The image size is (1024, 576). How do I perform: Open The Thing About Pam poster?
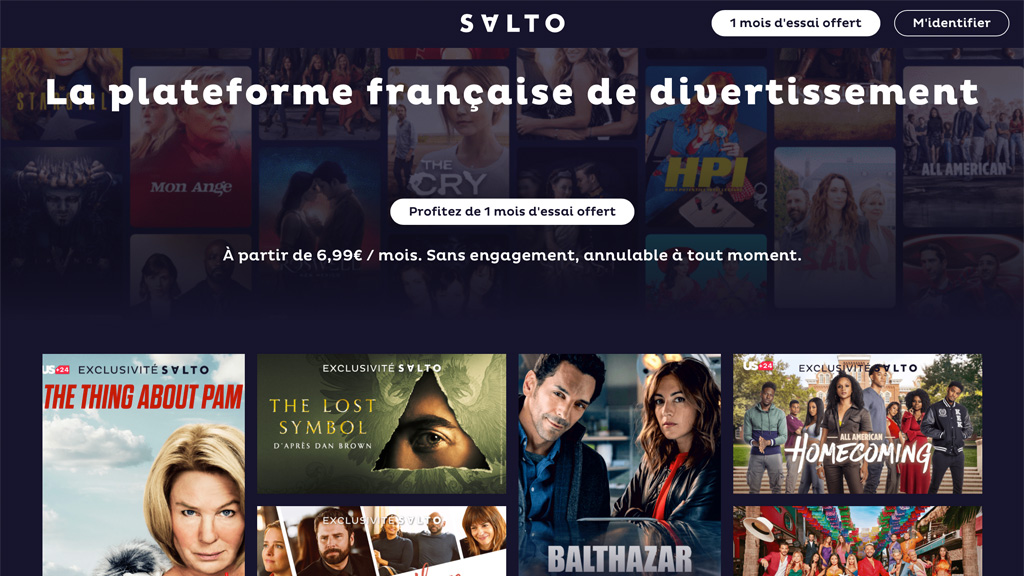144,465
